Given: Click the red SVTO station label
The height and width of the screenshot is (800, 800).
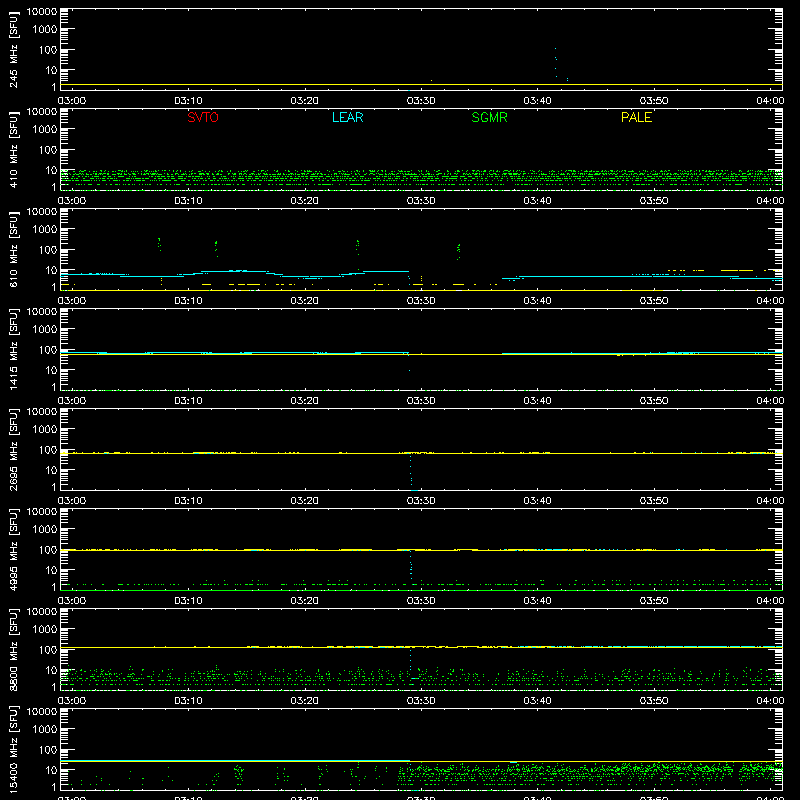Looking at the screenshot, I should pyautogui.click(x=203, y=117).
